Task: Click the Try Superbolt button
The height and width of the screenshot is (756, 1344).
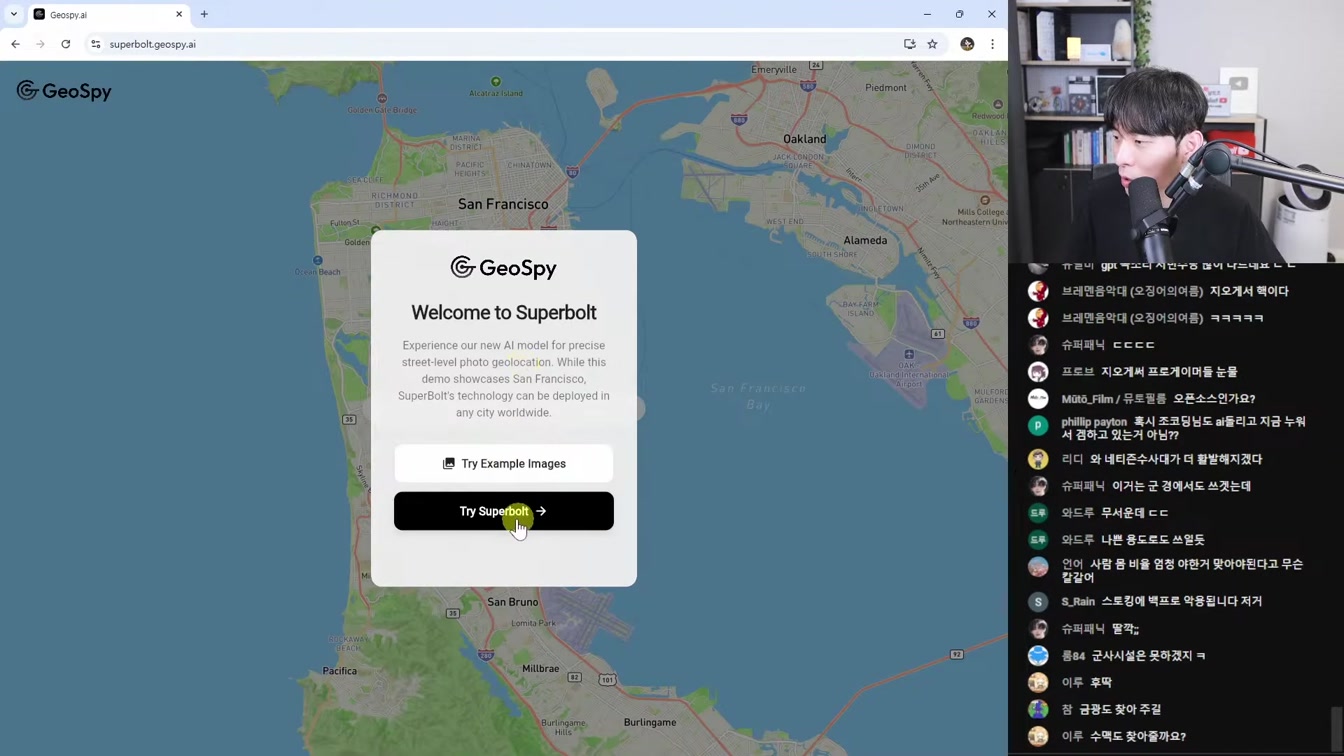Action: click(x=503, y=511)
